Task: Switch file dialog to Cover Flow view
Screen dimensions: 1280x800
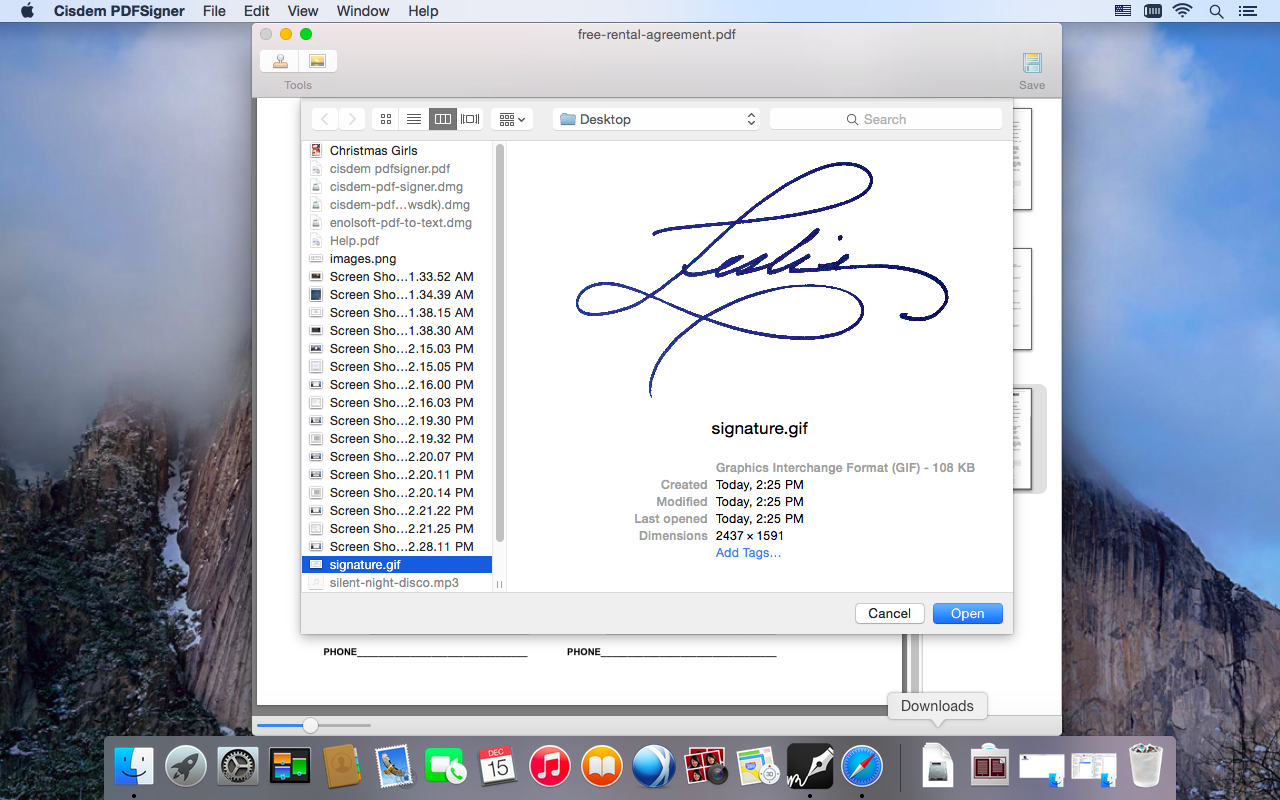Action: (470, 119)
